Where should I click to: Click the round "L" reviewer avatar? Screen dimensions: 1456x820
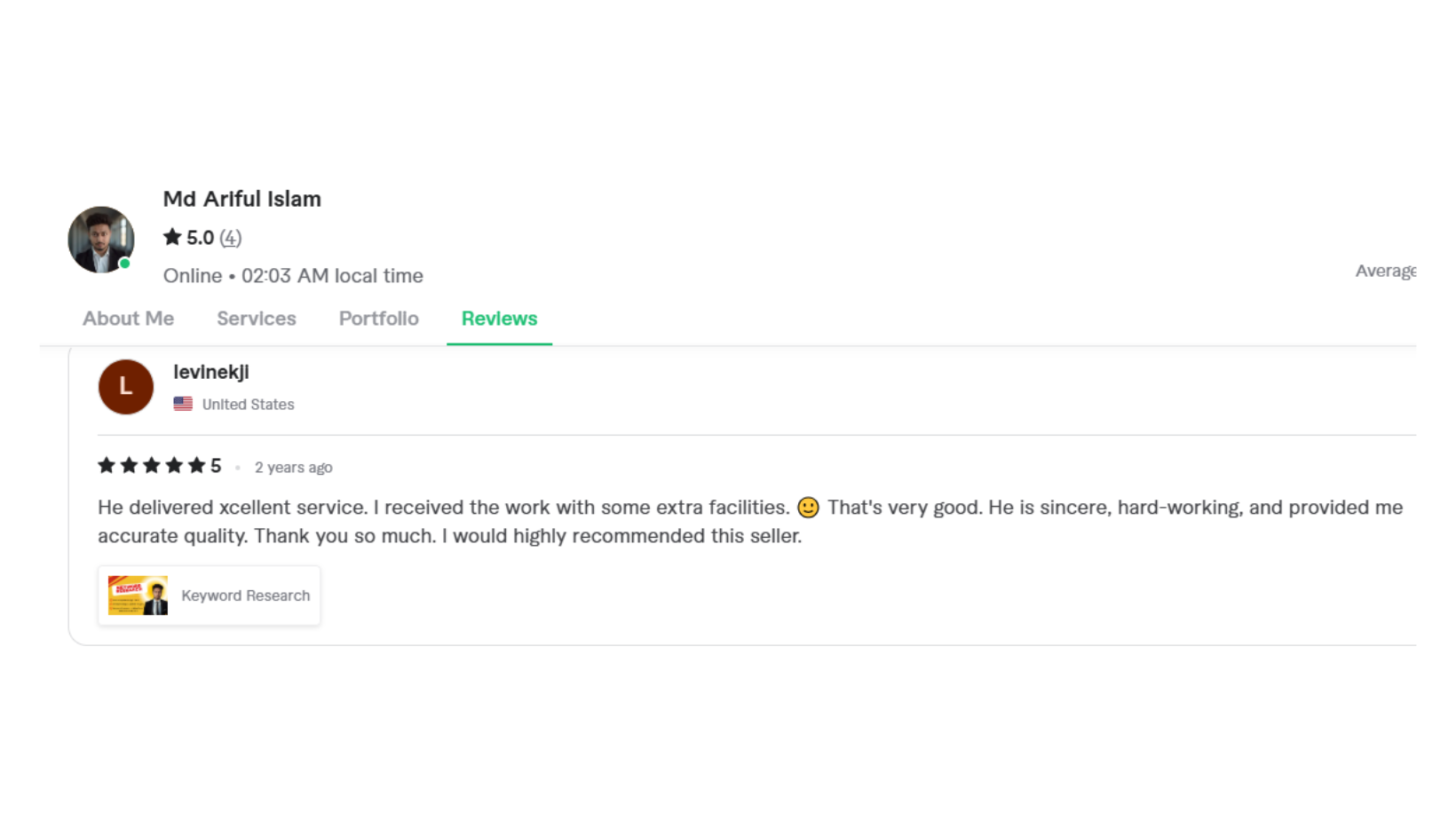pos(125,387)
